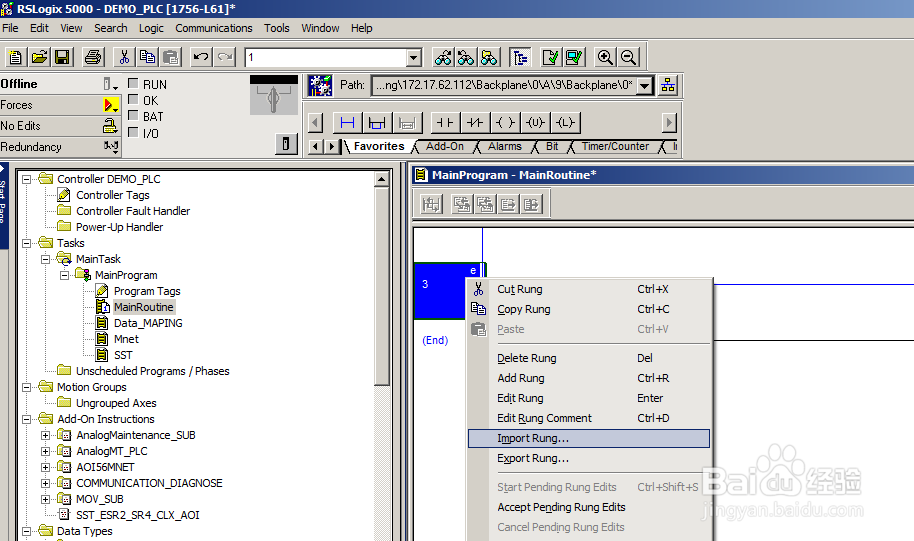
Task: Click first icon in MainRoutine editor toolbar
Action: click(x=431, y=204)
